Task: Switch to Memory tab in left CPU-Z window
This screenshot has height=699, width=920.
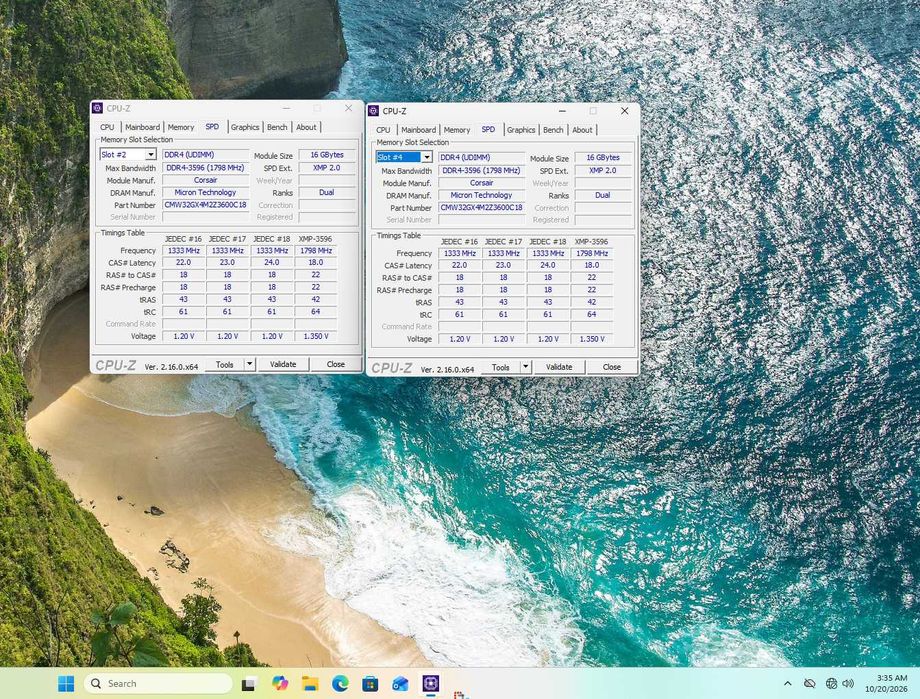Action: point(181,127)
